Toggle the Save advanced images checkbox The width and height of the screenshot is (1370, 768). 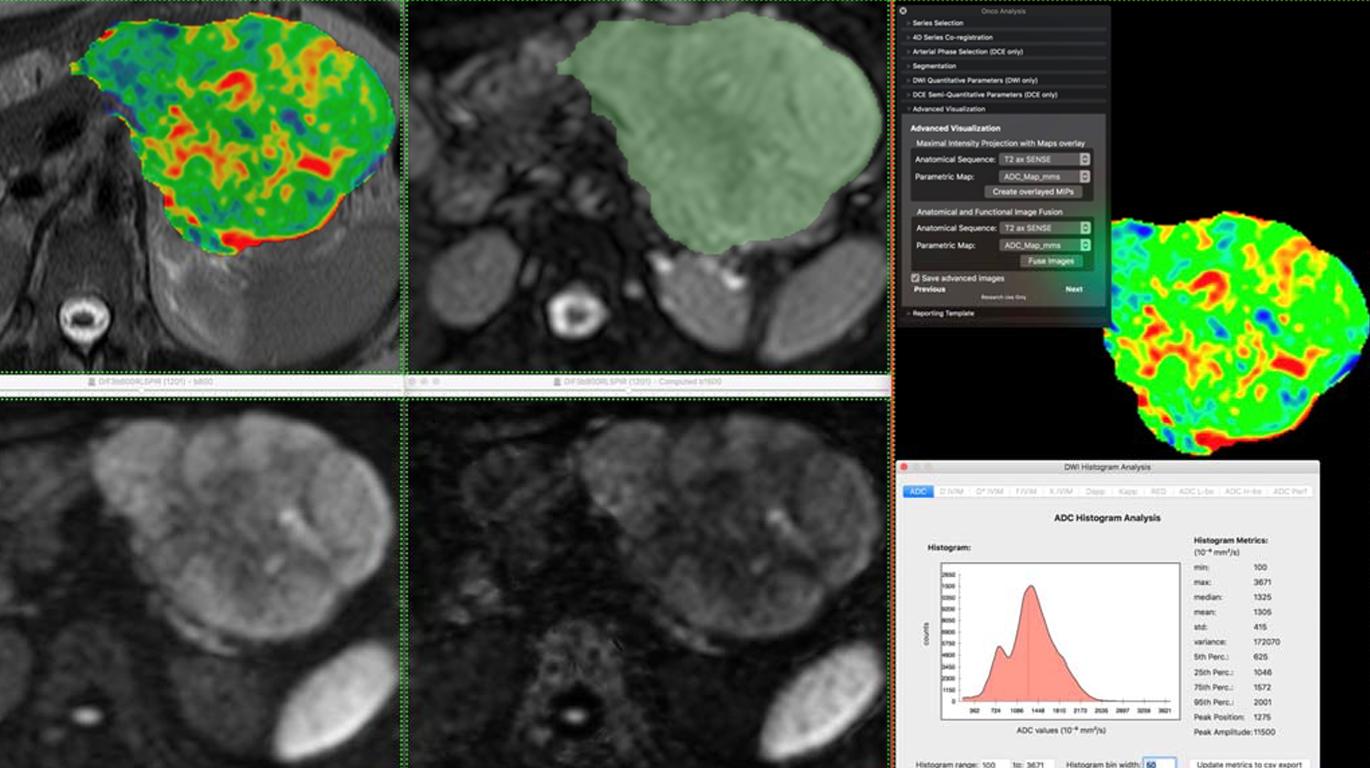click(x=913, y=276)
